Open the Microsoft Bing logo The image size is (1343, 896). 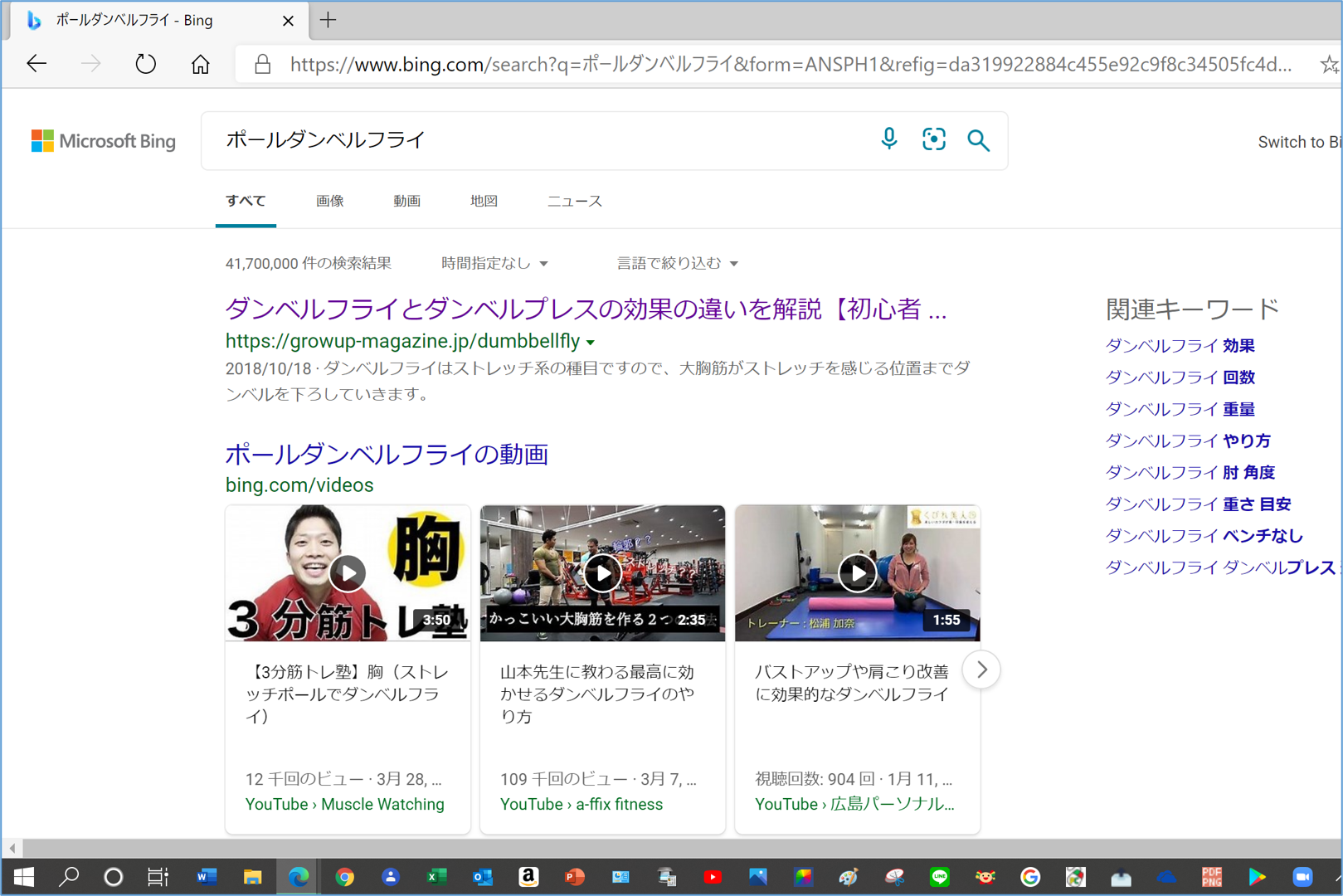[x=104, y=141]
